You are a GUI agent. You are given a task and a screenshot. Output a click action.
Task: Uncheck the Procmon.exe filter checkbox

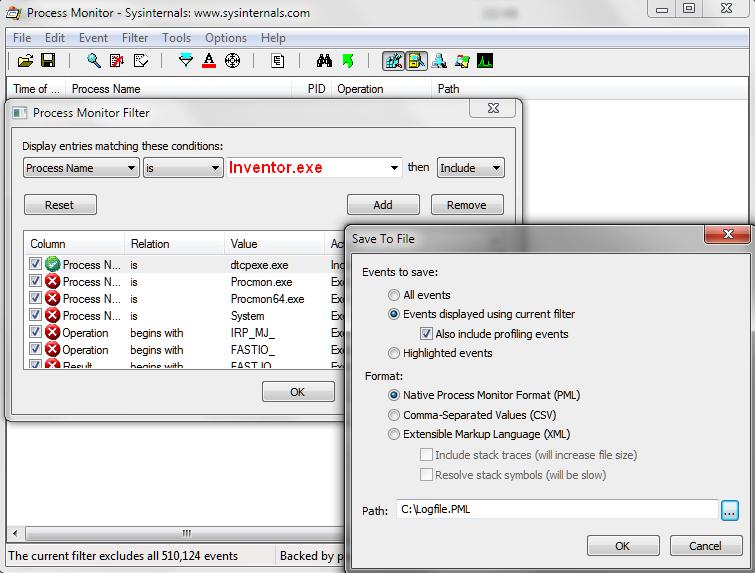35,280
